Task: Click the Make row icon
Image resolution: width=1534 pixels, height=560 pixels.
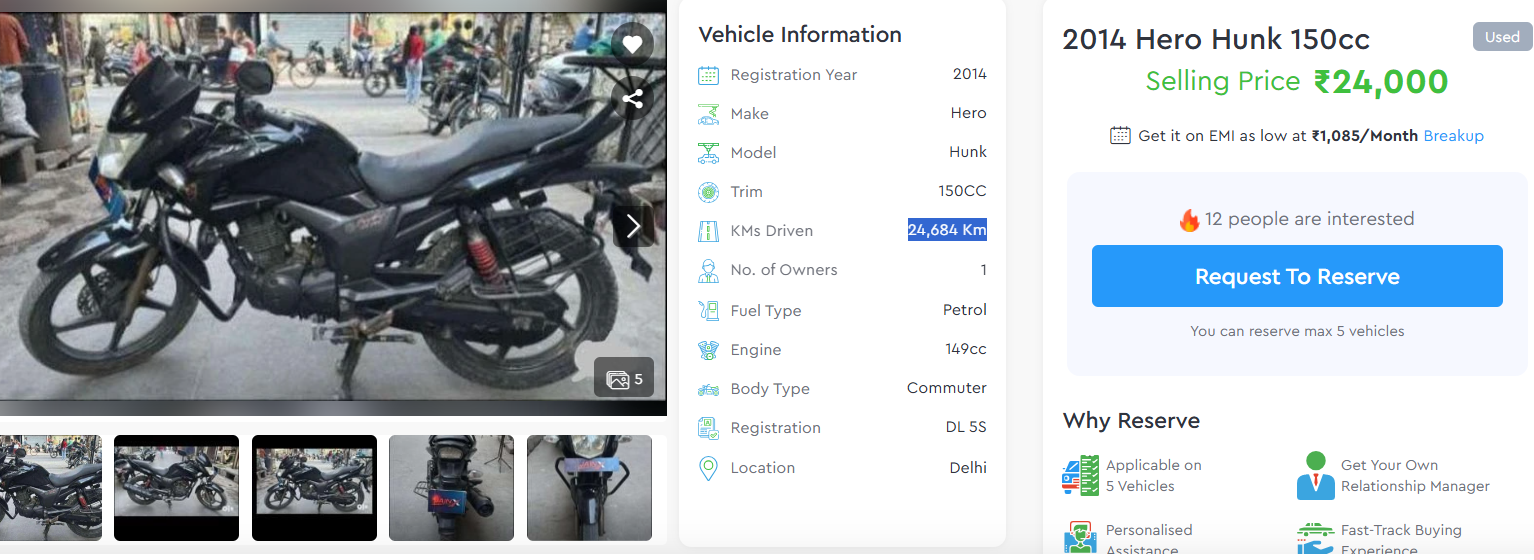Action: click(x=708, y=114)
